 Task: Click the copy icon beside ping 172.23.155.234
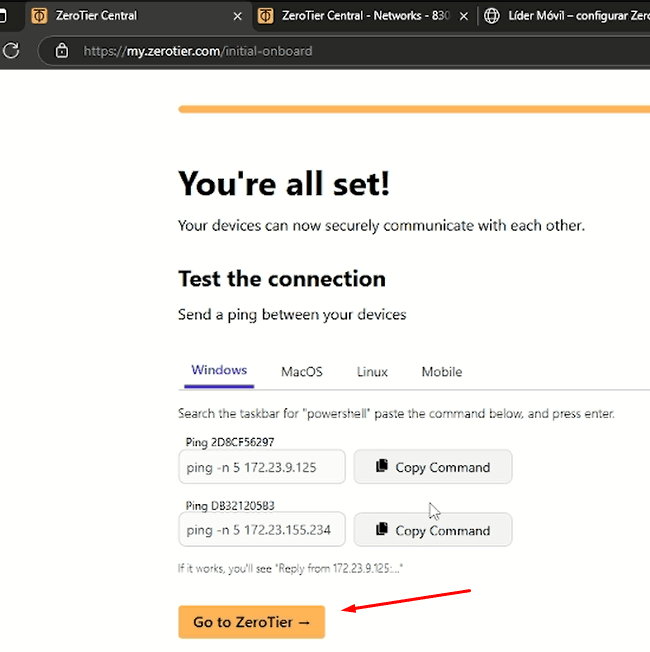point(381,530)
